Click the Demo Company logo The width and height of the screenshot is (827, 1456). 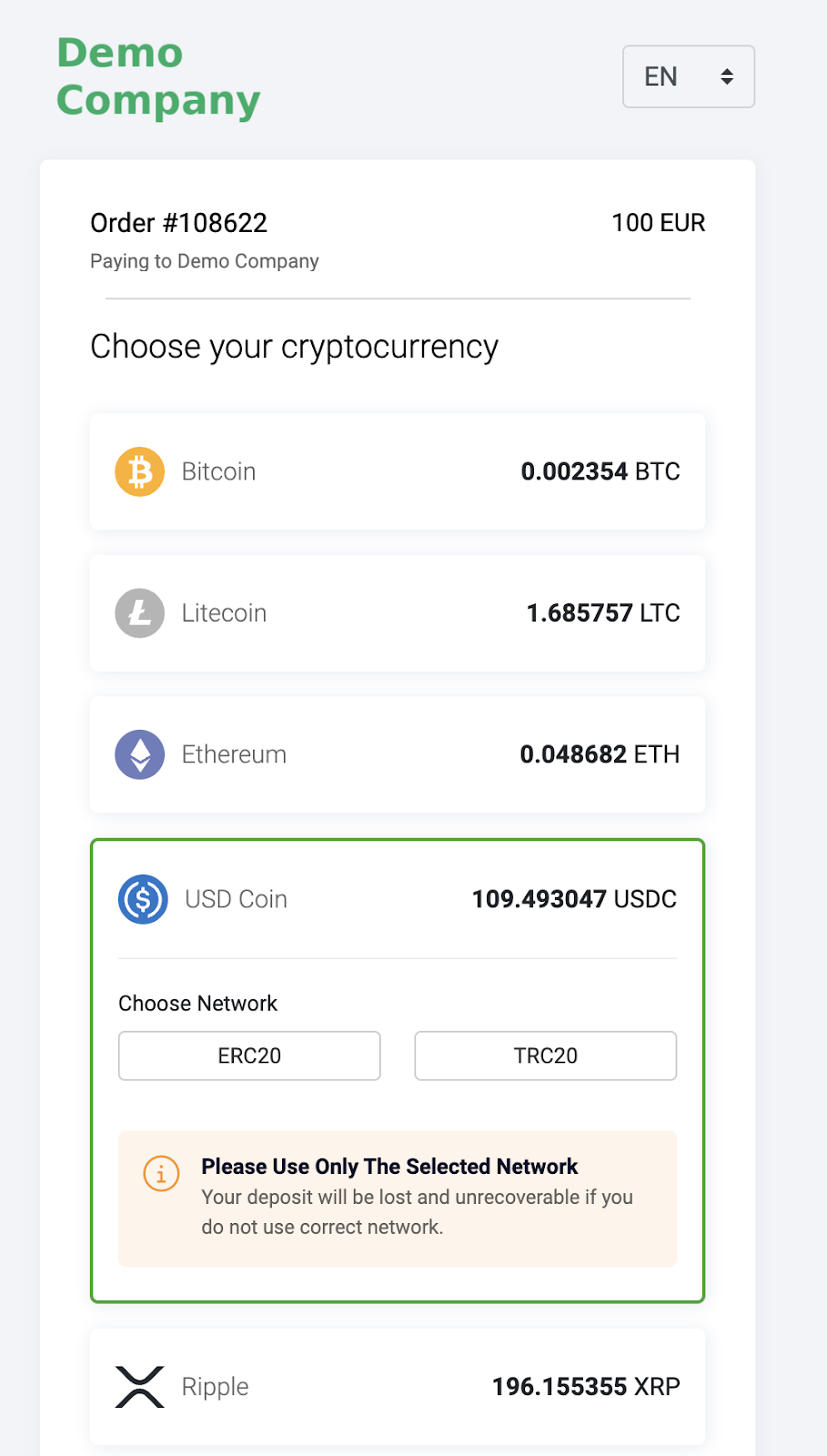(x=158, y=76)
